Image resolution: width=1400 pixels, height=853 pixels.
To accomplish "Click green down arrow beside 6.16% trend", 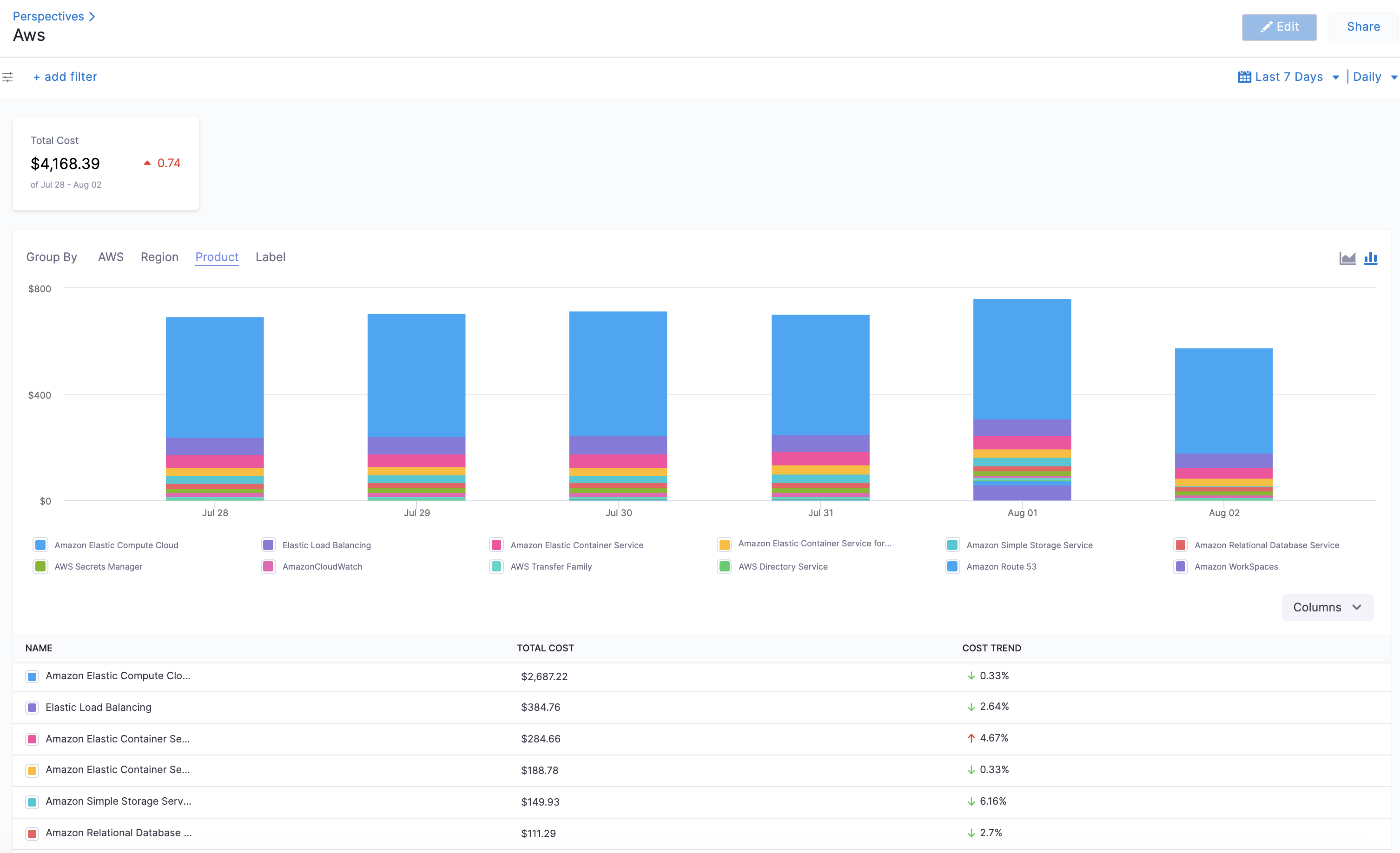I will coord(971,801).
